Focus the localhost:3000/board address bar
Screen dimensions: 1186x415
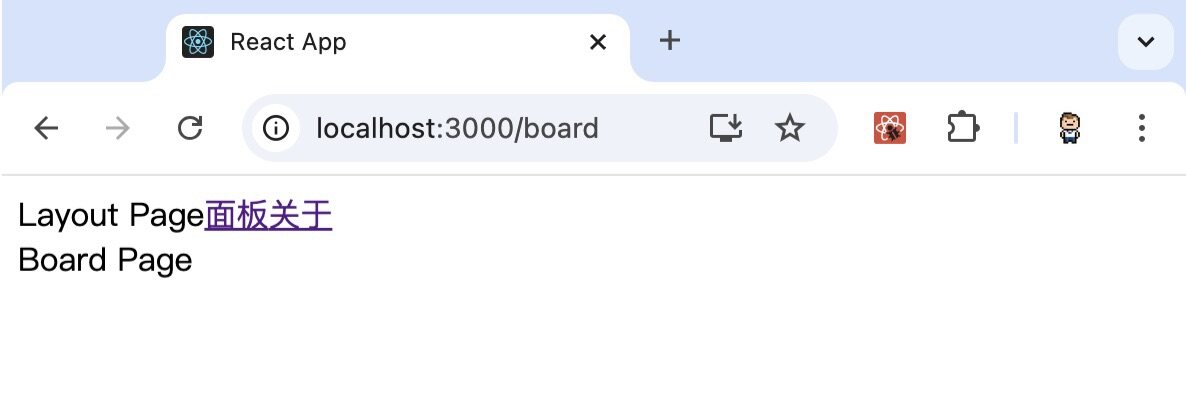457,128
